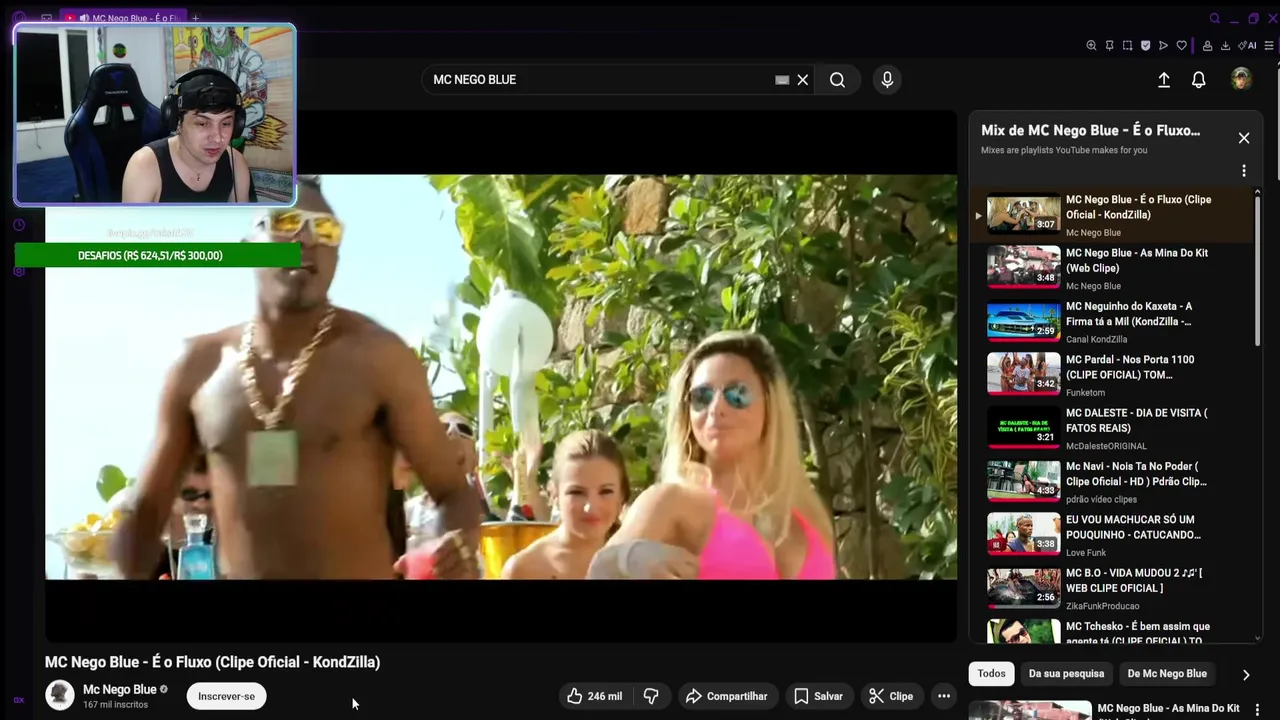Dislike the video

coord(651,696)
